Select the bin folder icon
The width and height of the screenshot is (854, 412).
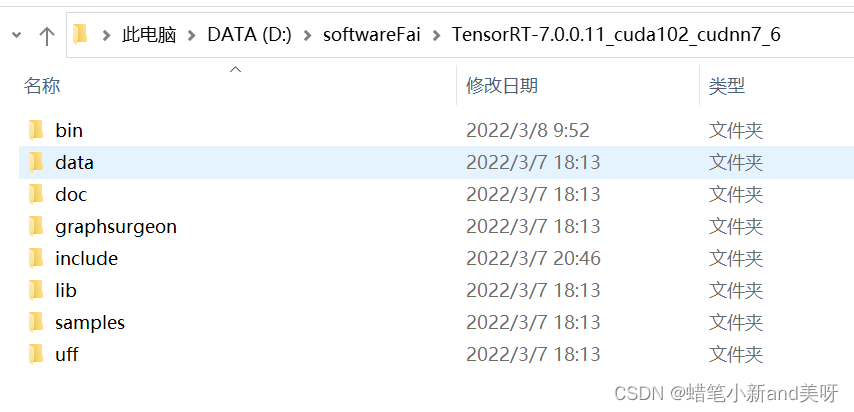(36, 130)
